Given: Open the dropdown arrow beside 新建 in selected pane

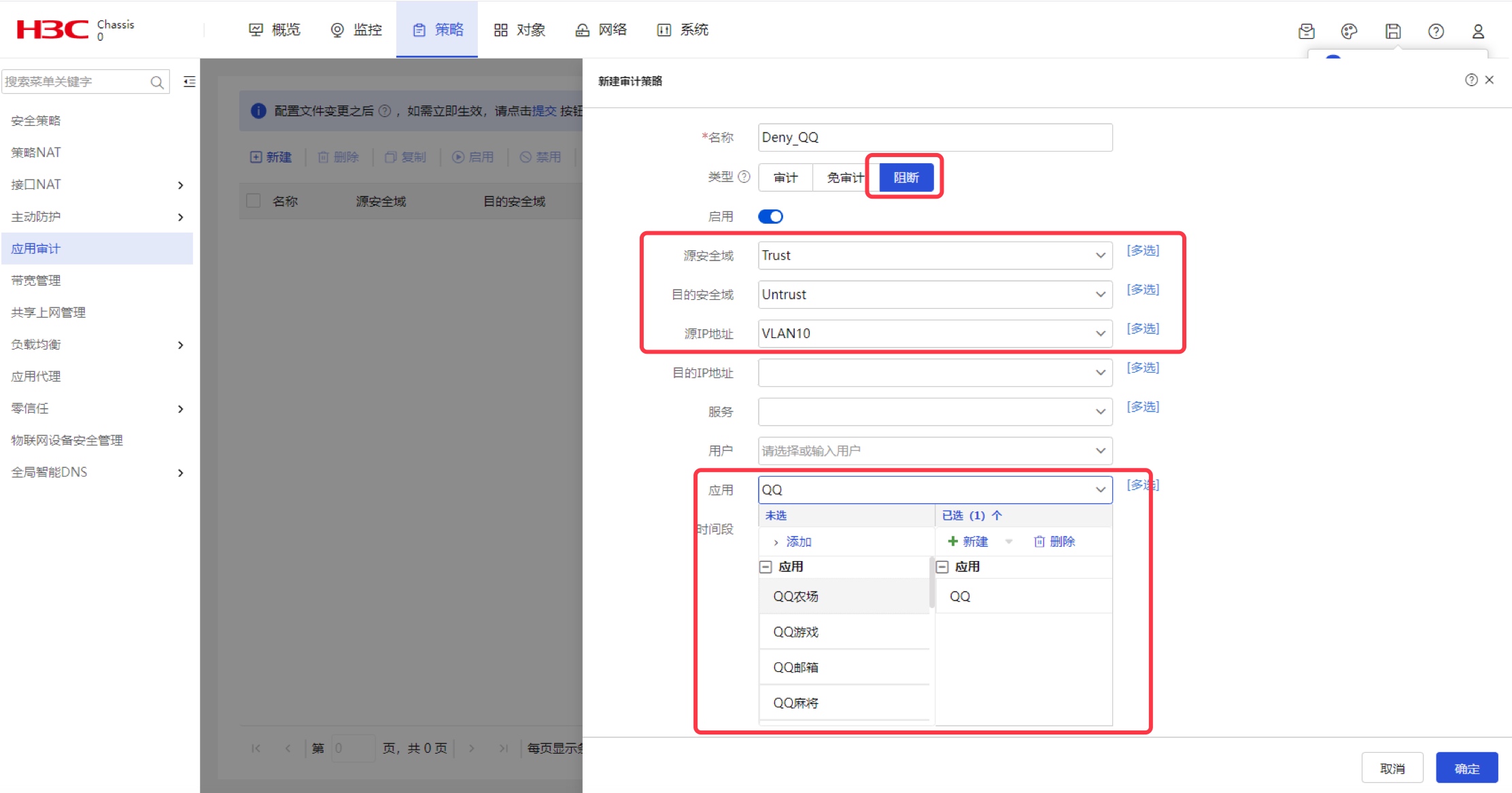Looking at the screenshot, I should pos(1009,541).
